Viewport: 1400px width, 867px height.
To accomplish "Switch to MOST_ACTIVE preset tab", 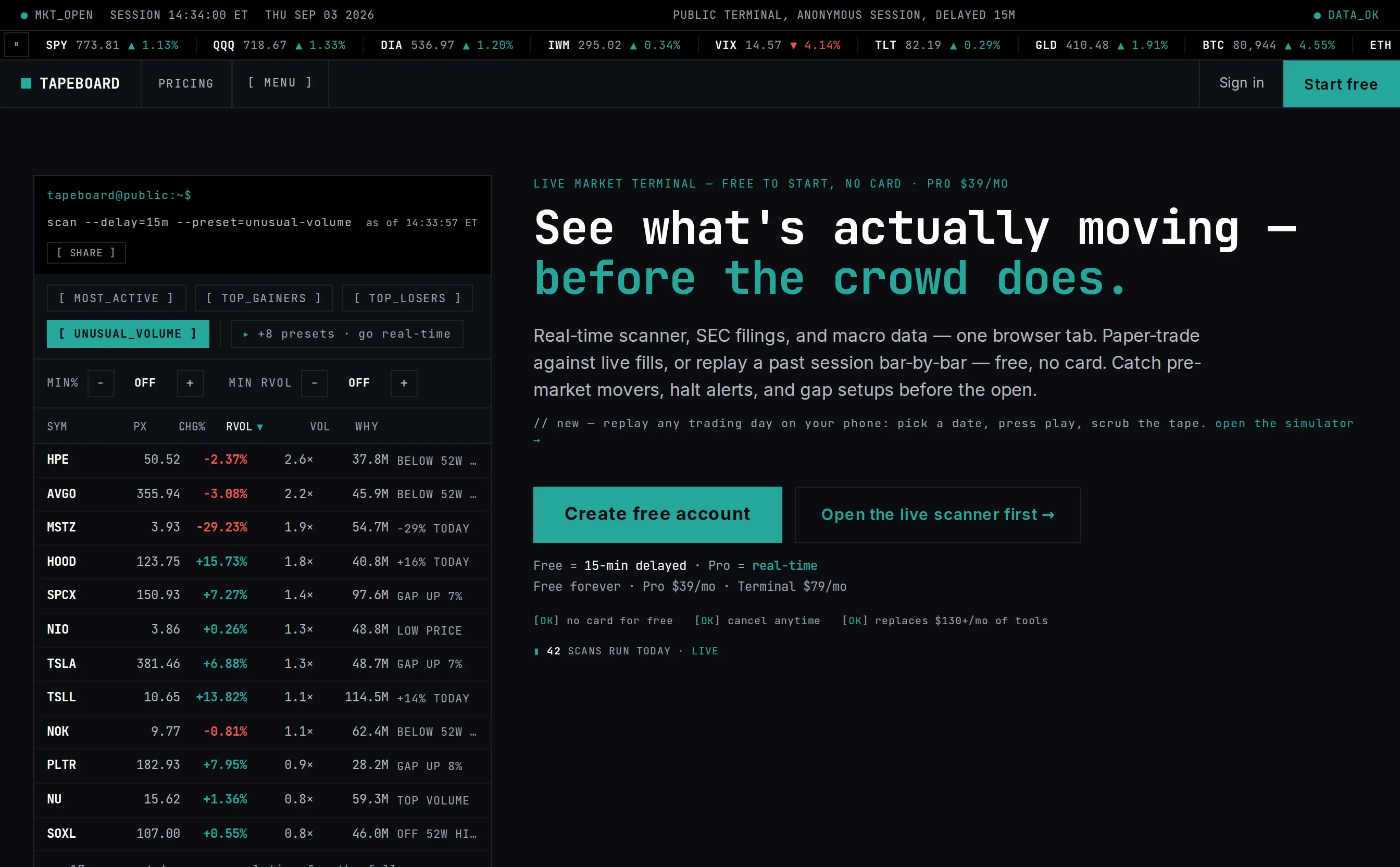I will [116, 298].
